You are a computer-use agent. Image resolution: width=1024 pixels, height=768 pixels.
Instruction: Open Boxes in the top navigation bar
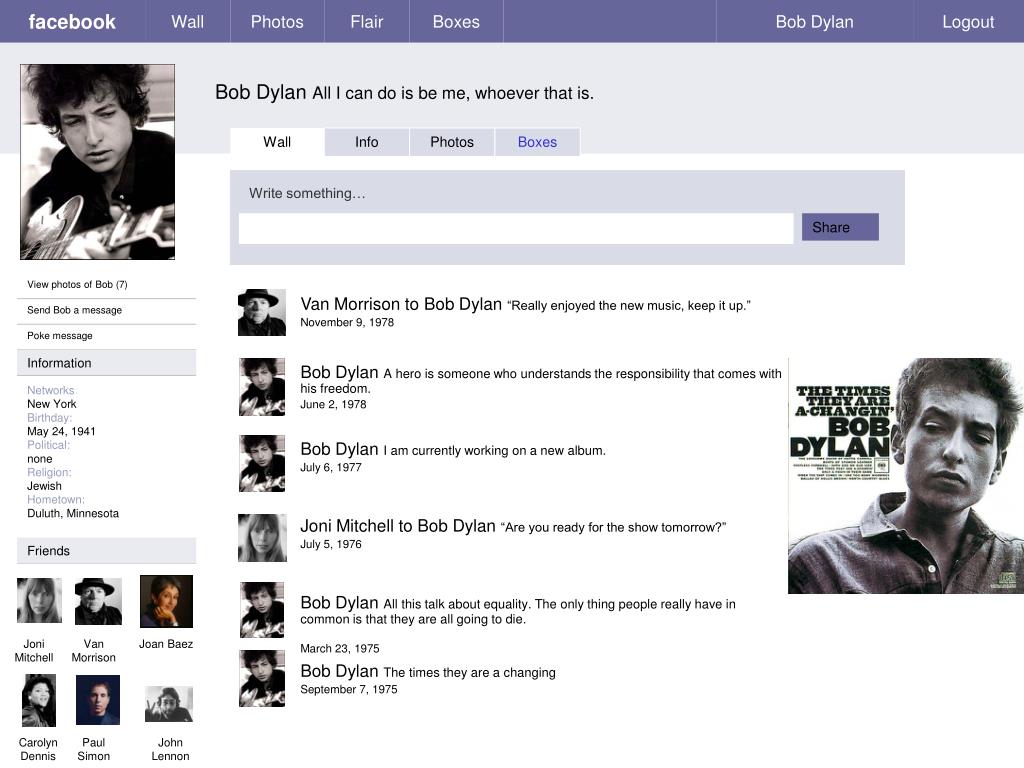pyautogui.click(x=456, y=22)
